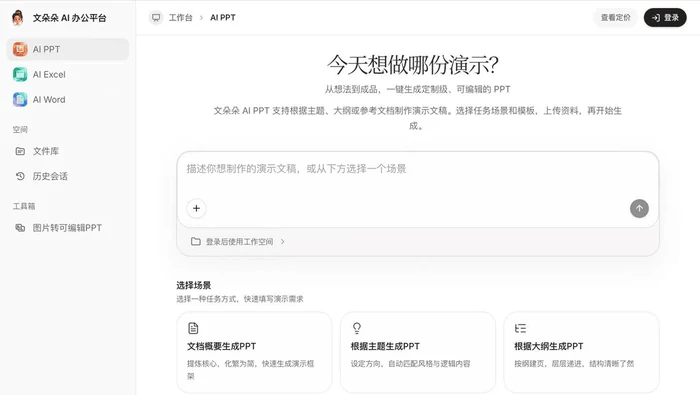Click the 空间 section label
The height and width of the screenshot is (395, 700).
point(20,129)
